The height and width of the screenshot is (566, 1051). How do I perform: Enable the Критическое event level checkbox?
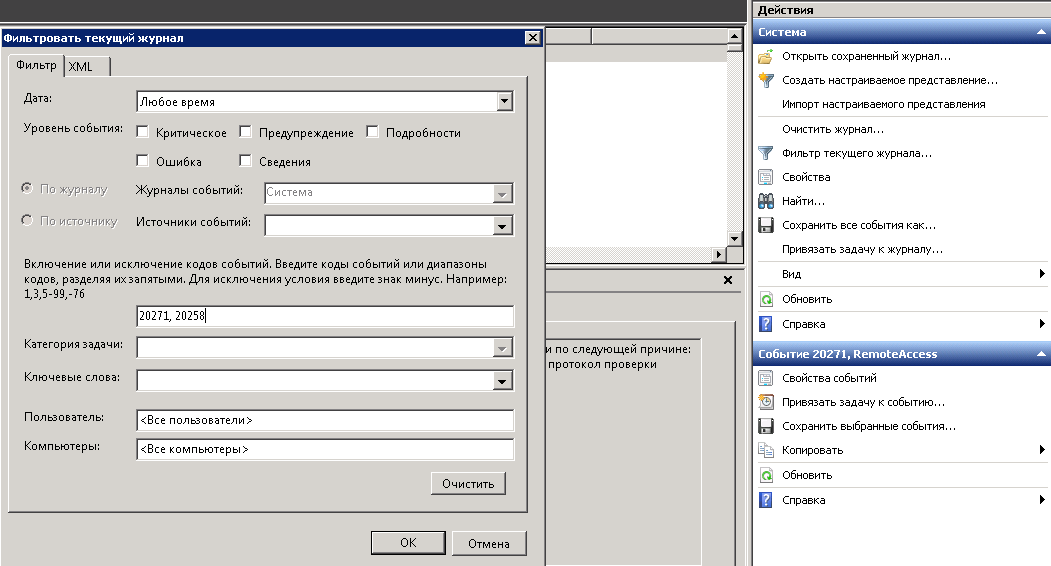143,133
